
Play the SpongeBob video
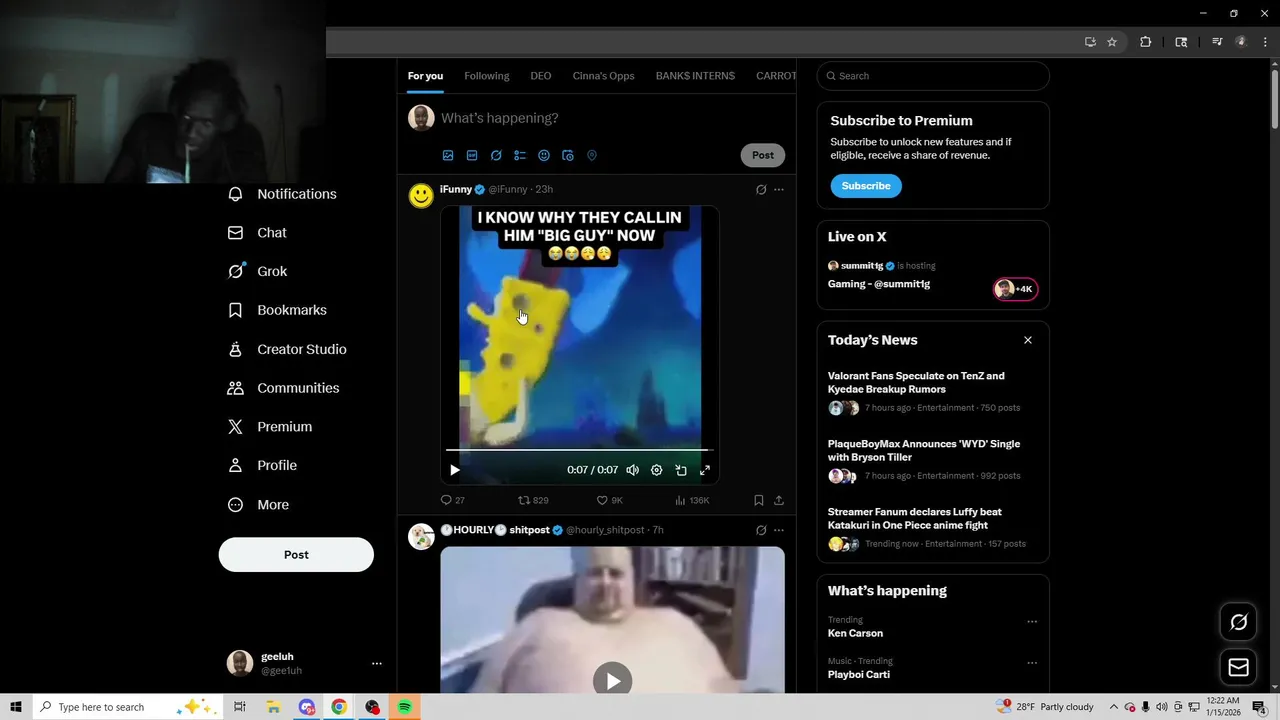pyautogui.click(x=455, y=470)
